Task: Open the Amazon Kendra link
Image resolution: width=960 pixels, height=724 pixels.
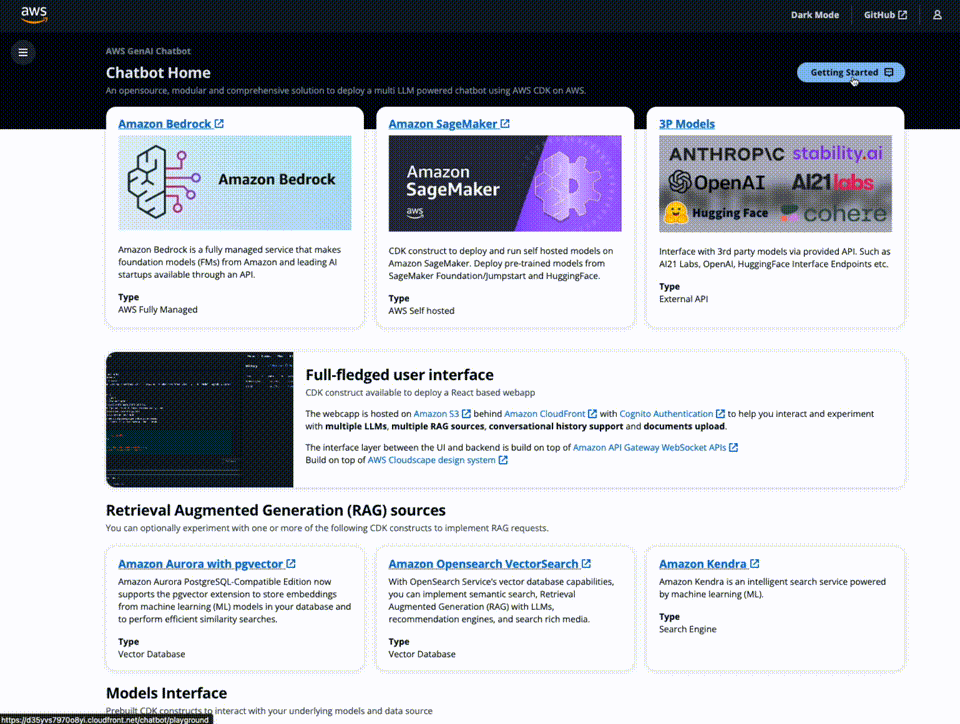Action: [x=702, y=564]
